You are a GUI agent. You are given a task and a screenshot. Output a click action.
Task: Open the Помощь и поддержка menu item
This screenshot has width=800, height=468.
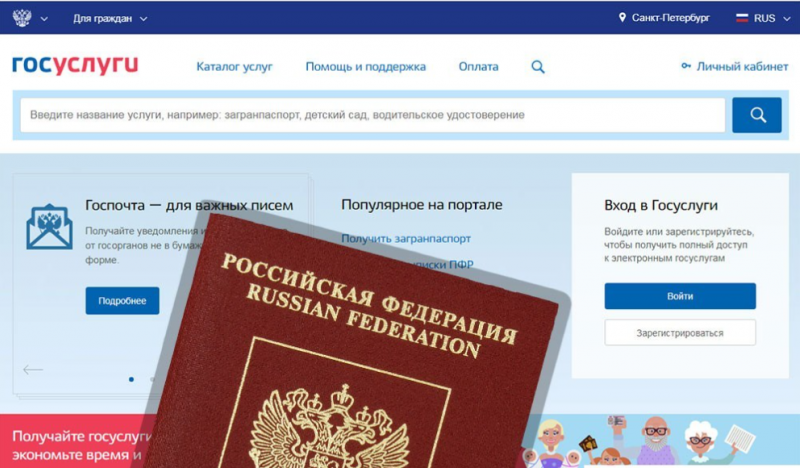(365, 66)
